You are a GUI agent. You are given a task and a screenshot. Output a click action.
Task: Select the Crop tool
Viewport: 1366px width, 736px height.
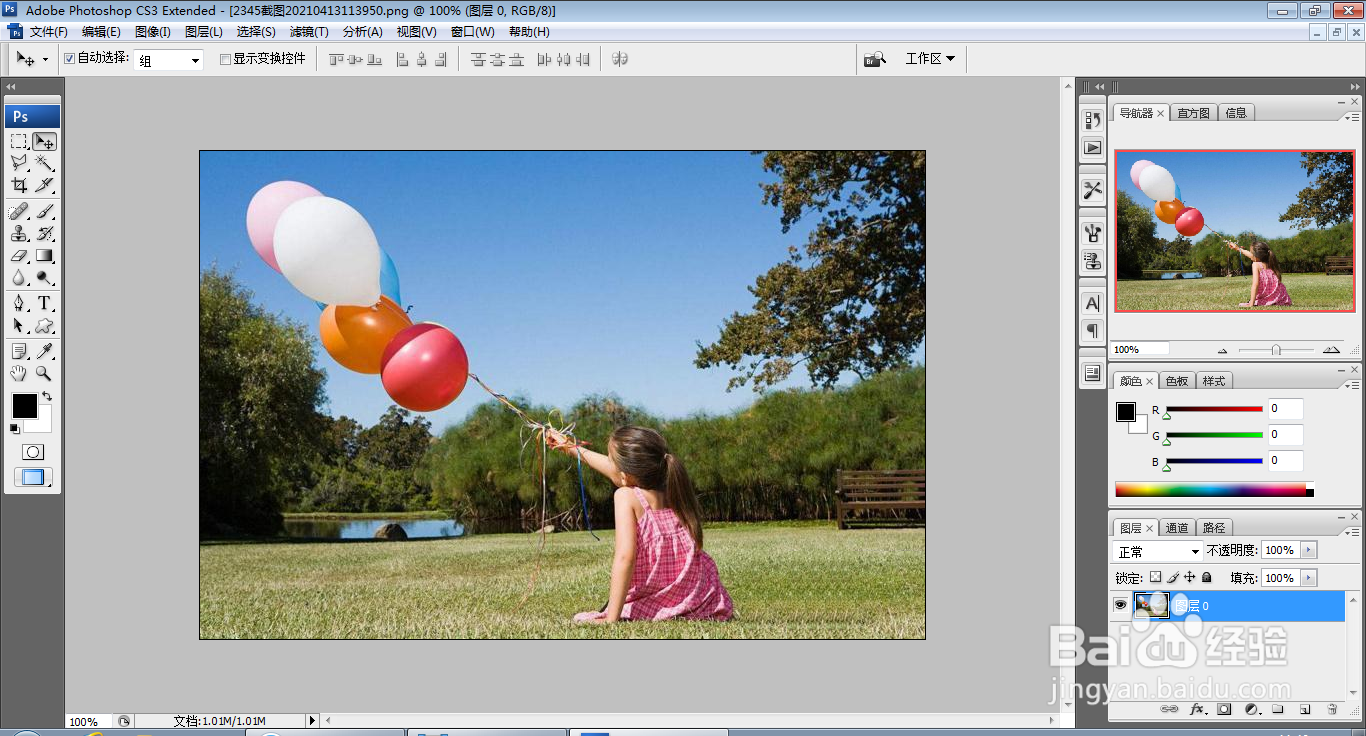(19, 185)
